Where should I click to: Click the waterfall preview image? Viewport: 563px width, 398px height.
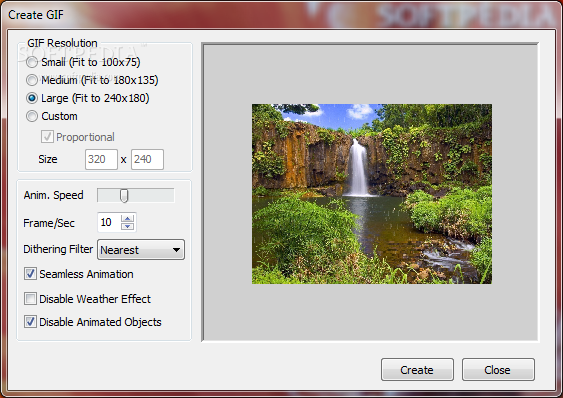(x=372, y=194)
